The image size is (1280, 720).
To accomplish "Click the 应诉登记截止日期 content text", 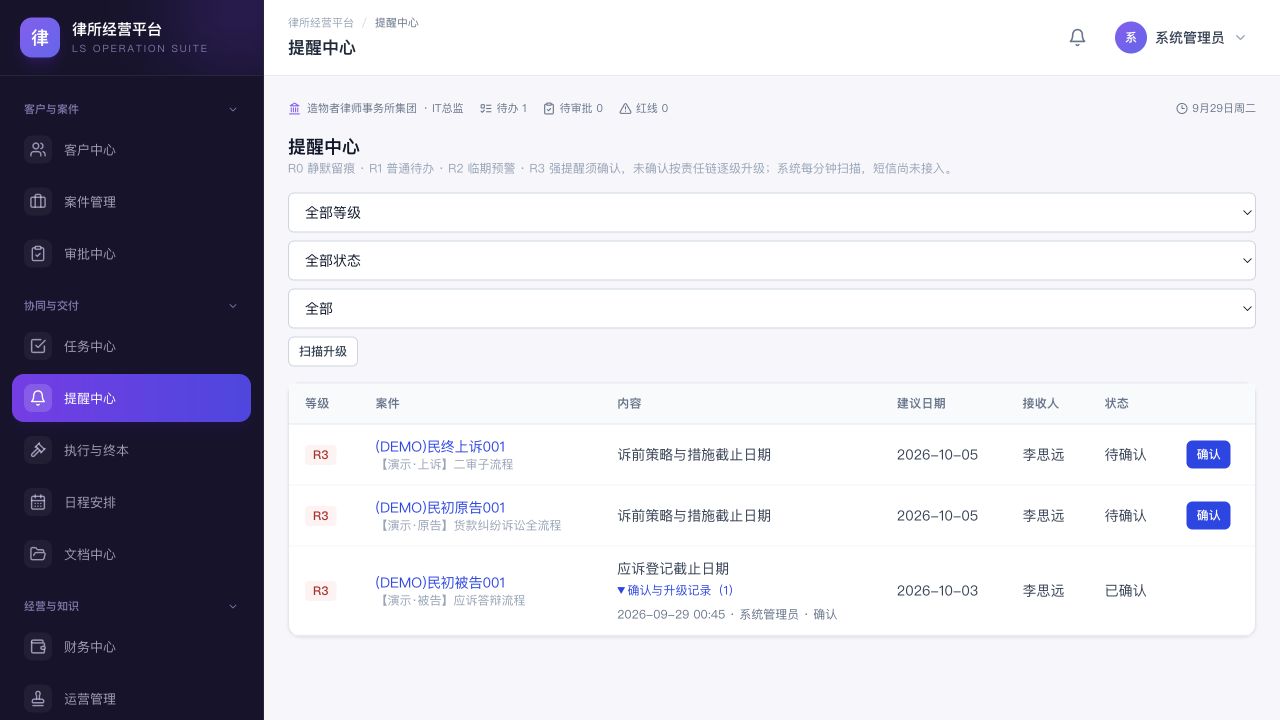I will [673, 569].
